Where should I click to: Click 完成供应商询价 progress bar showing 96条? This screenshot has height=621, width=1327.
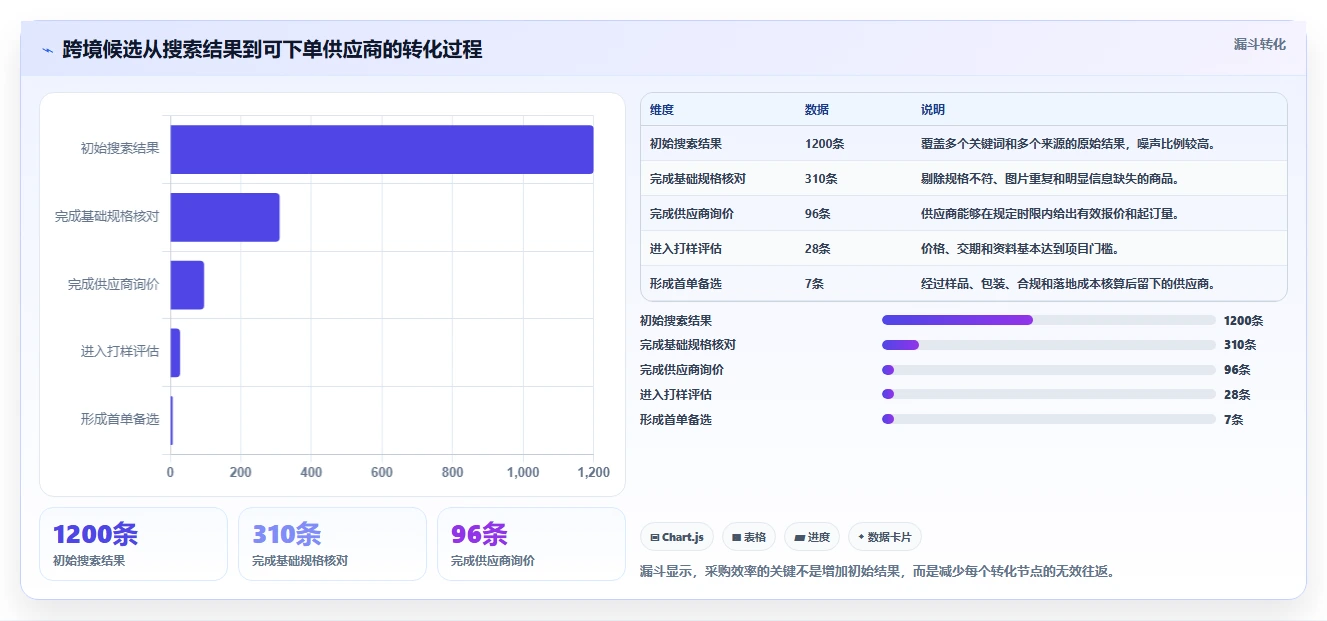[1049, 370]
